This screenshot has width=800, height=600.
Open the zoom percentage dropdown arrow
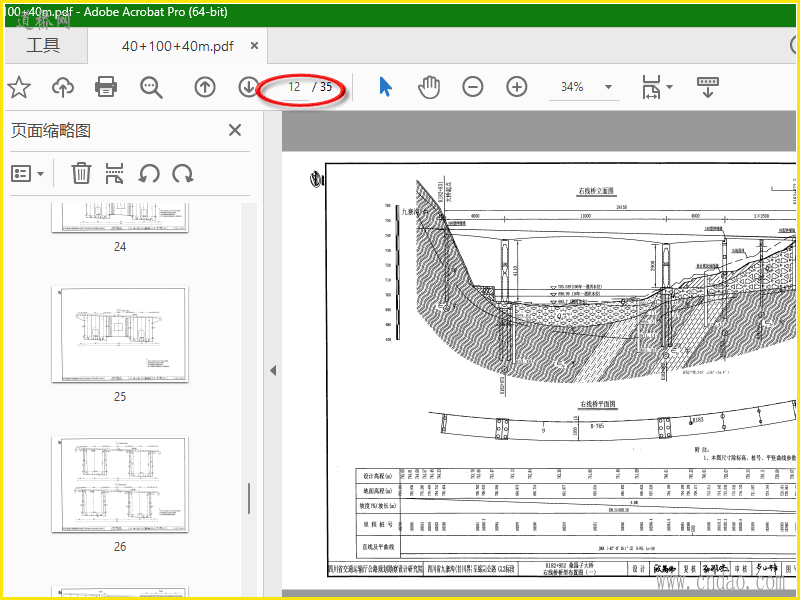608,87
